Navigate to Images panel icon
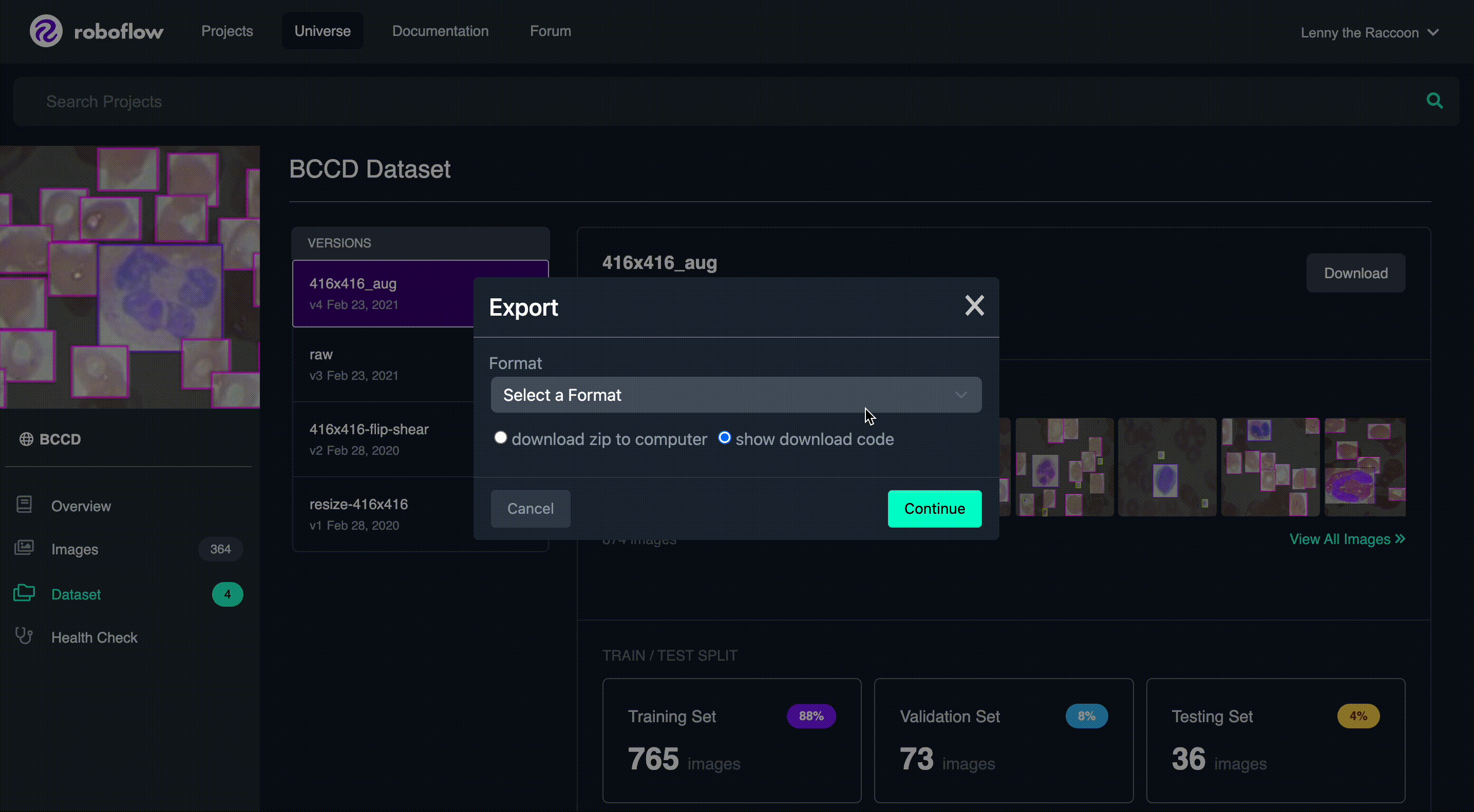 click(25, 549)
